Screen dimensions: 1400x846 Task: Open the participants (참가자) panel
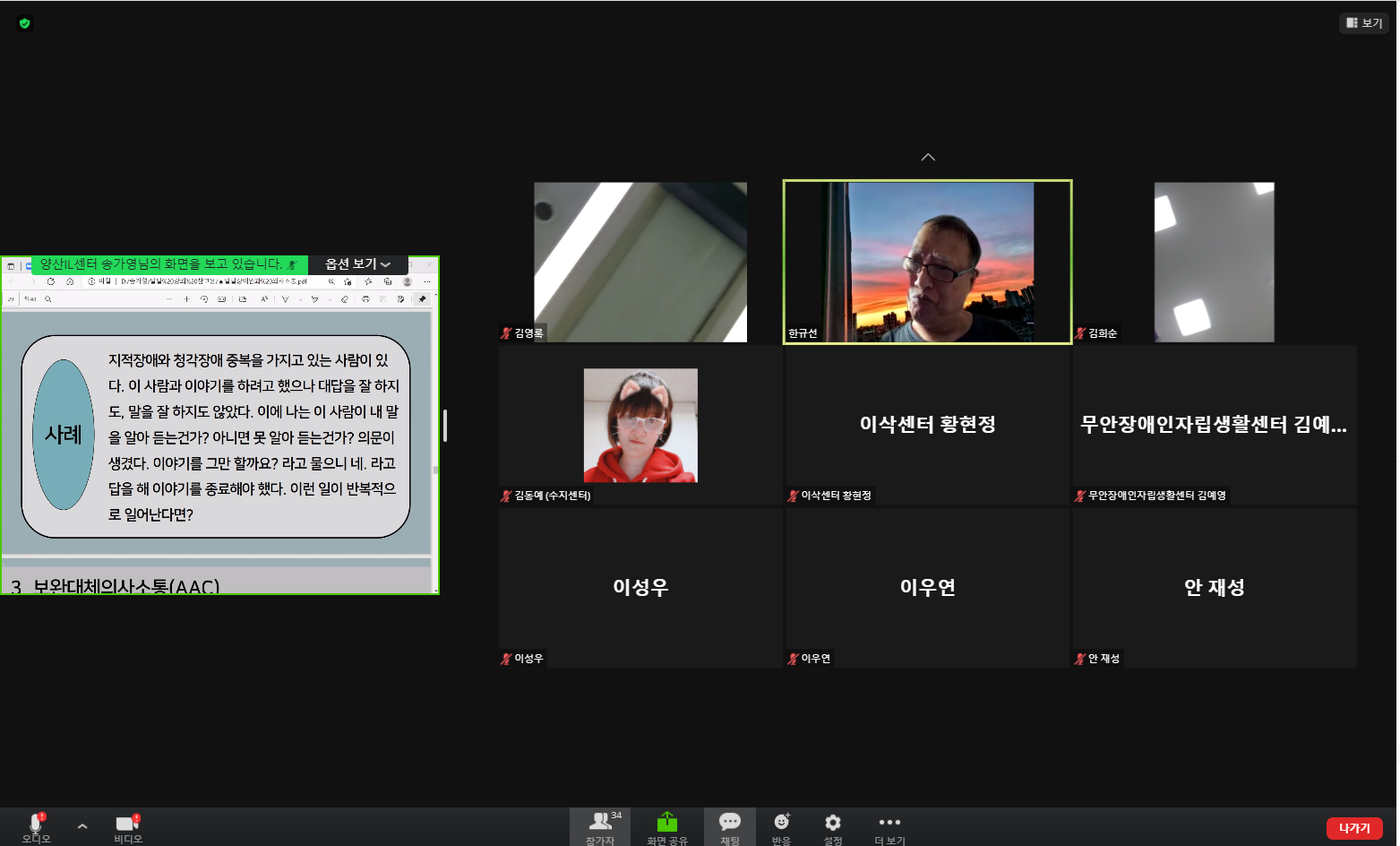click(600, 826)
